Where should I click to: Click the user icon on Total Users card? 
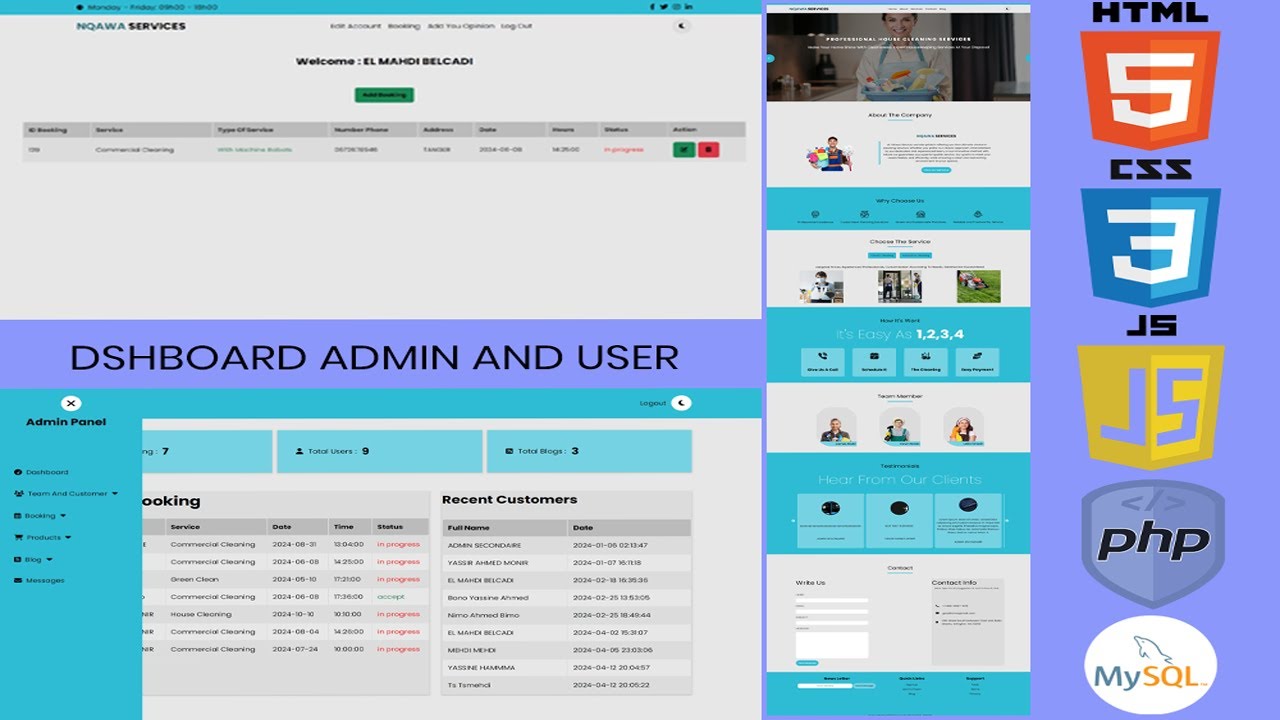(x=299, y=452)
